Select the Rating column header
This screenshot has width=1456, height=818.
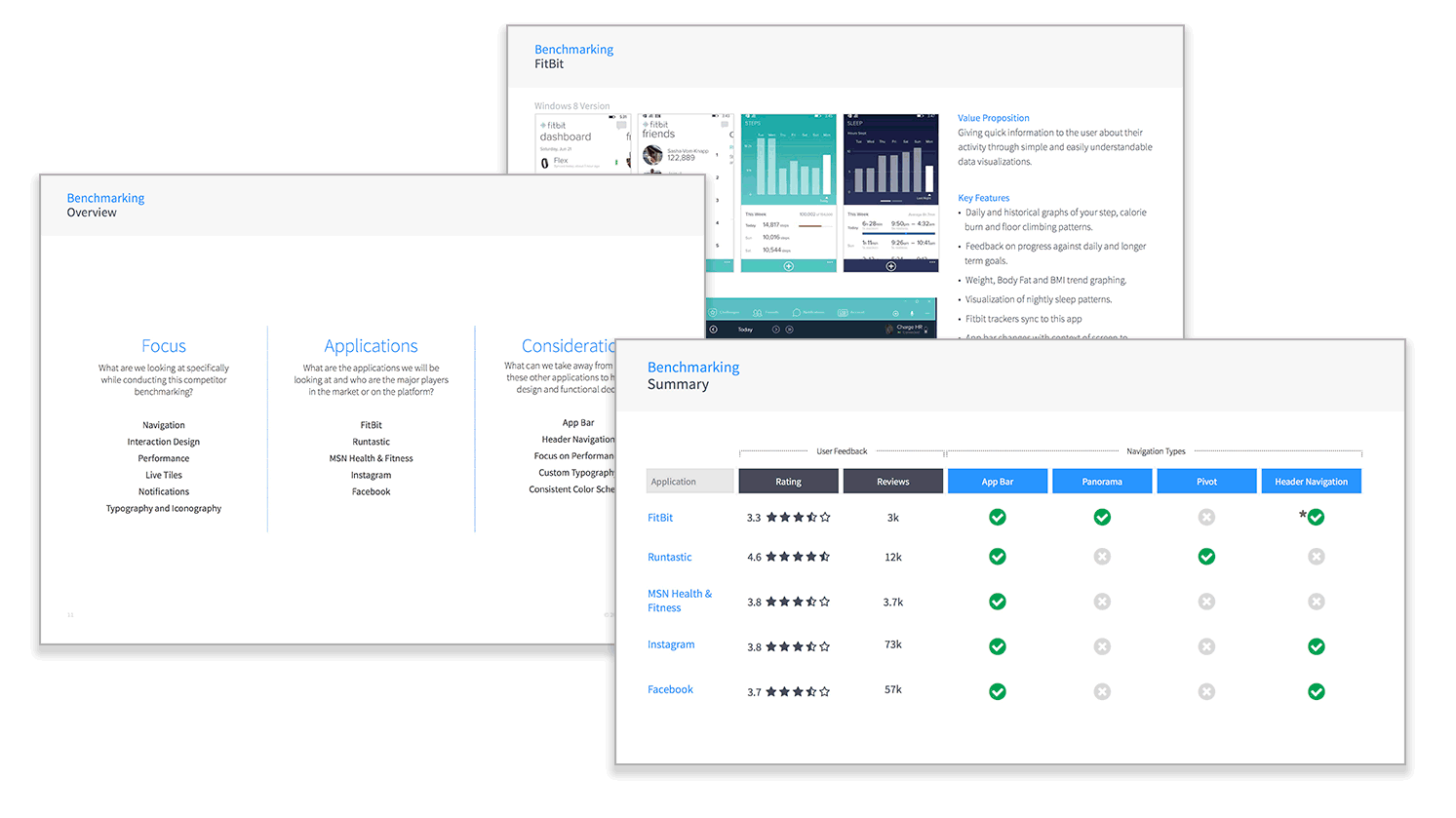[x=789, y=482]
